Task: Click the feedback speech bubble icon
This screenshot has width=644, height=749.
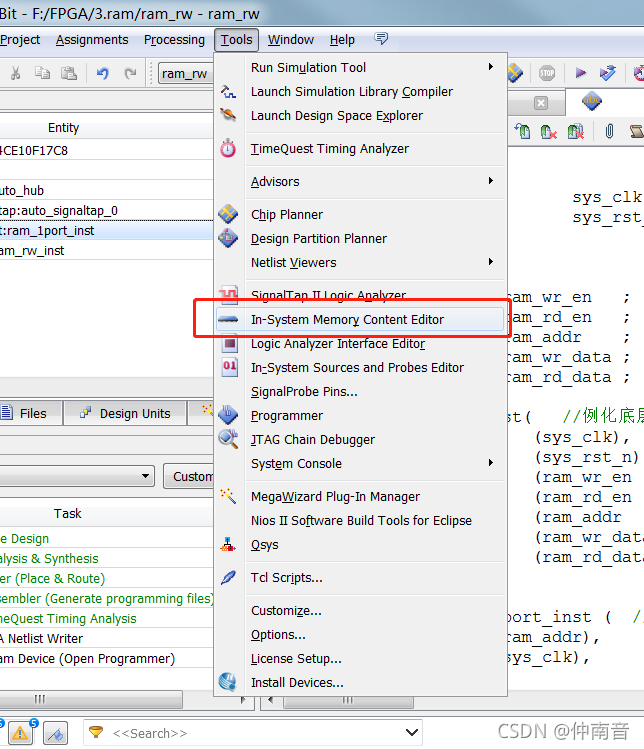Action: point(381,39)
